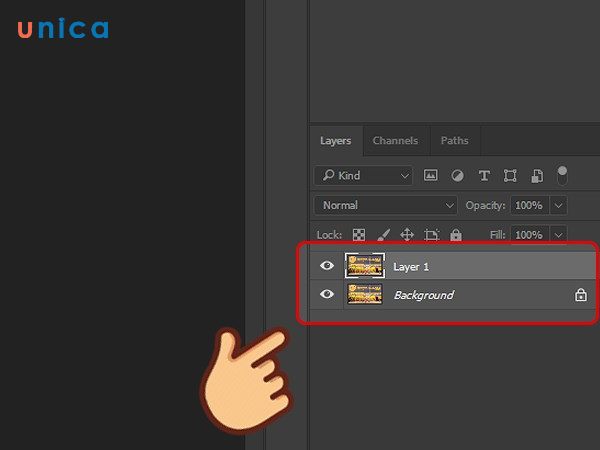Open the Kind filter dropdown
The width and height of the screenshot is (600, 450).
pyautogui.click(x=363, y=176)
